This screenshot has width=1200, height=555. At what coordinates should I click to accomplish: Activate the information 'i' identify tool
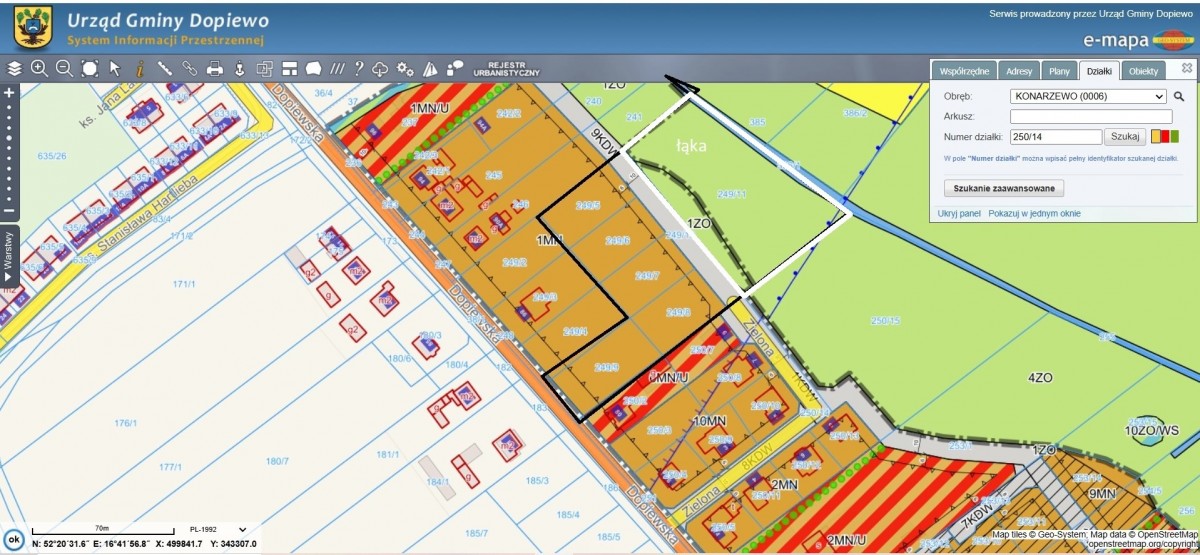click(140, 69)
